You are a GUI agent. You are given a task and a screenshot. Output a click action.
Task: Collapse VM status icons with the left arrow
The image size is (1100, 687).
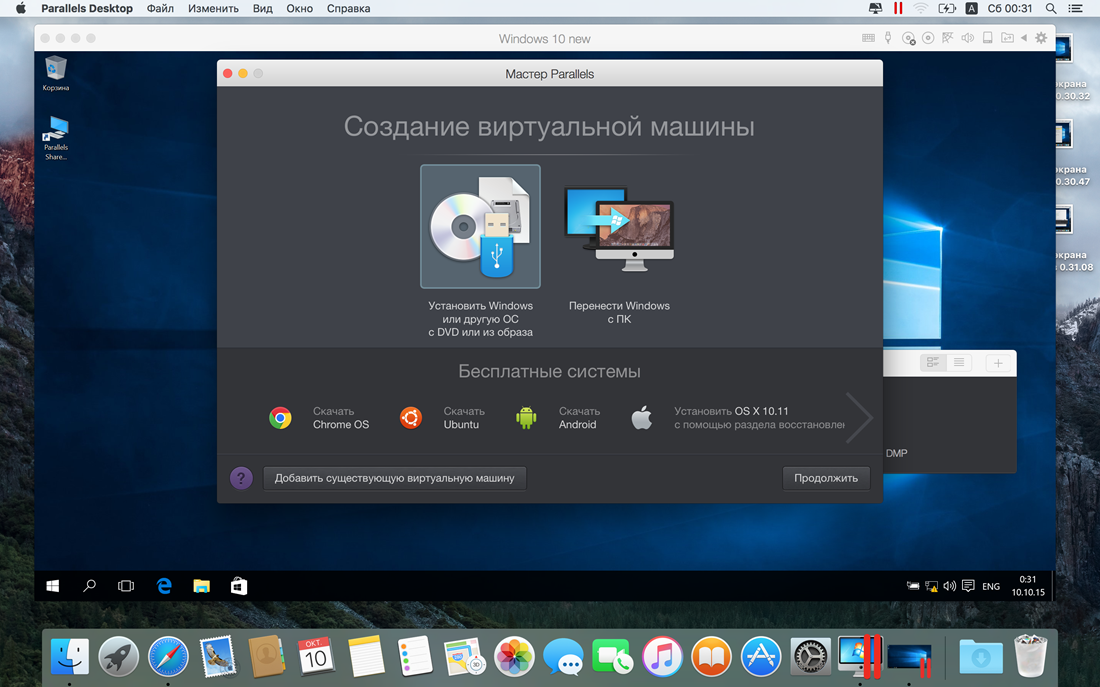[1023, 38]
